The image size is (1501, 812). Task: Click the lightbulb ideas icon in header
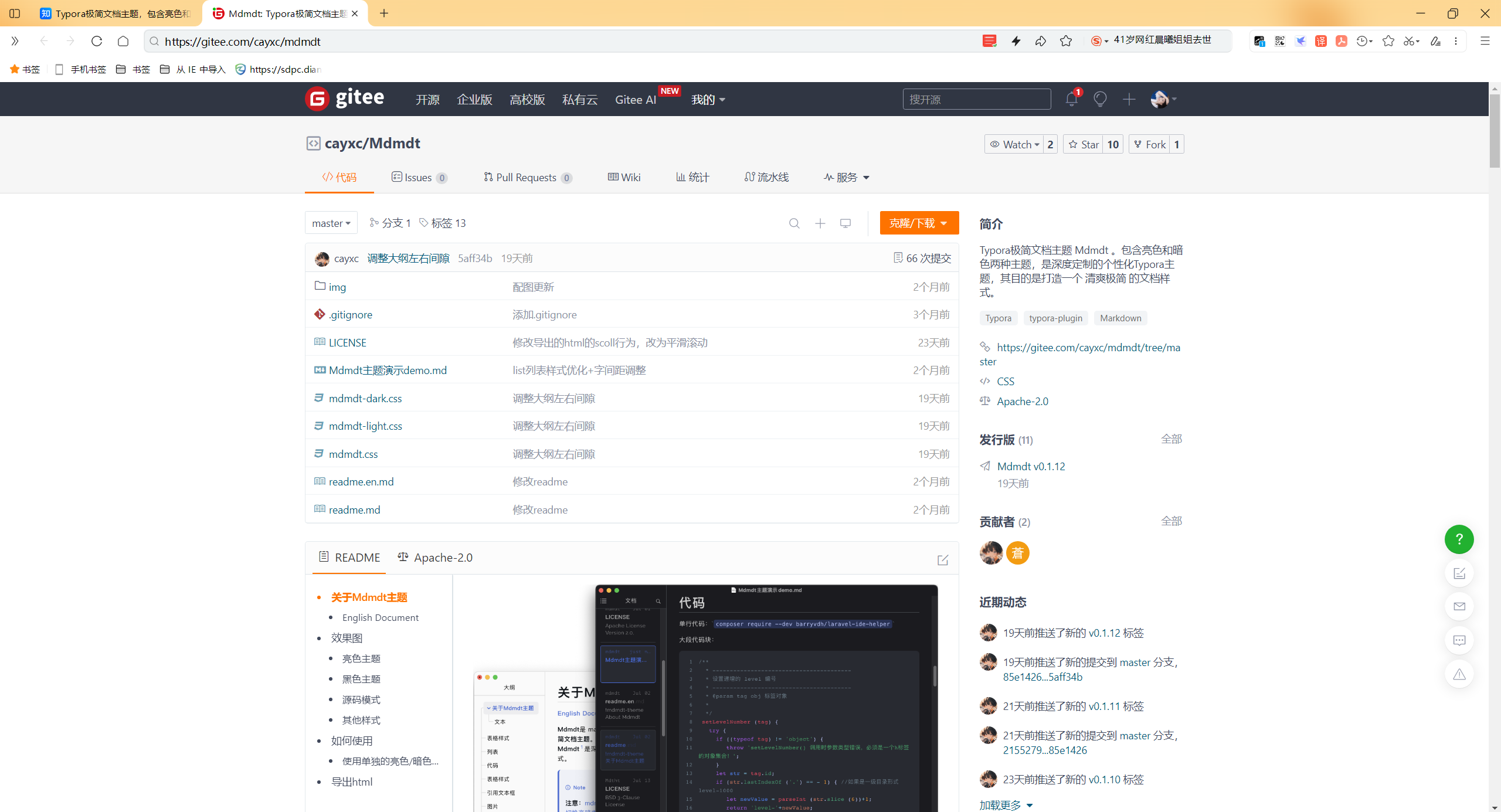(1100, 99)
